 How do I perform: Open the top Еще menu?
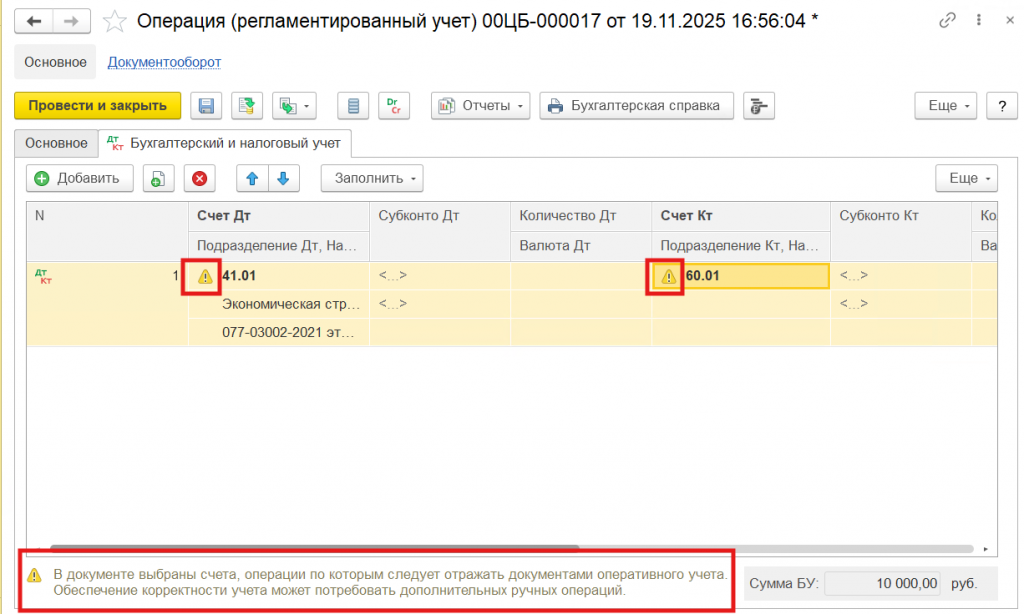pyautogui.click(x=946, y=106)
